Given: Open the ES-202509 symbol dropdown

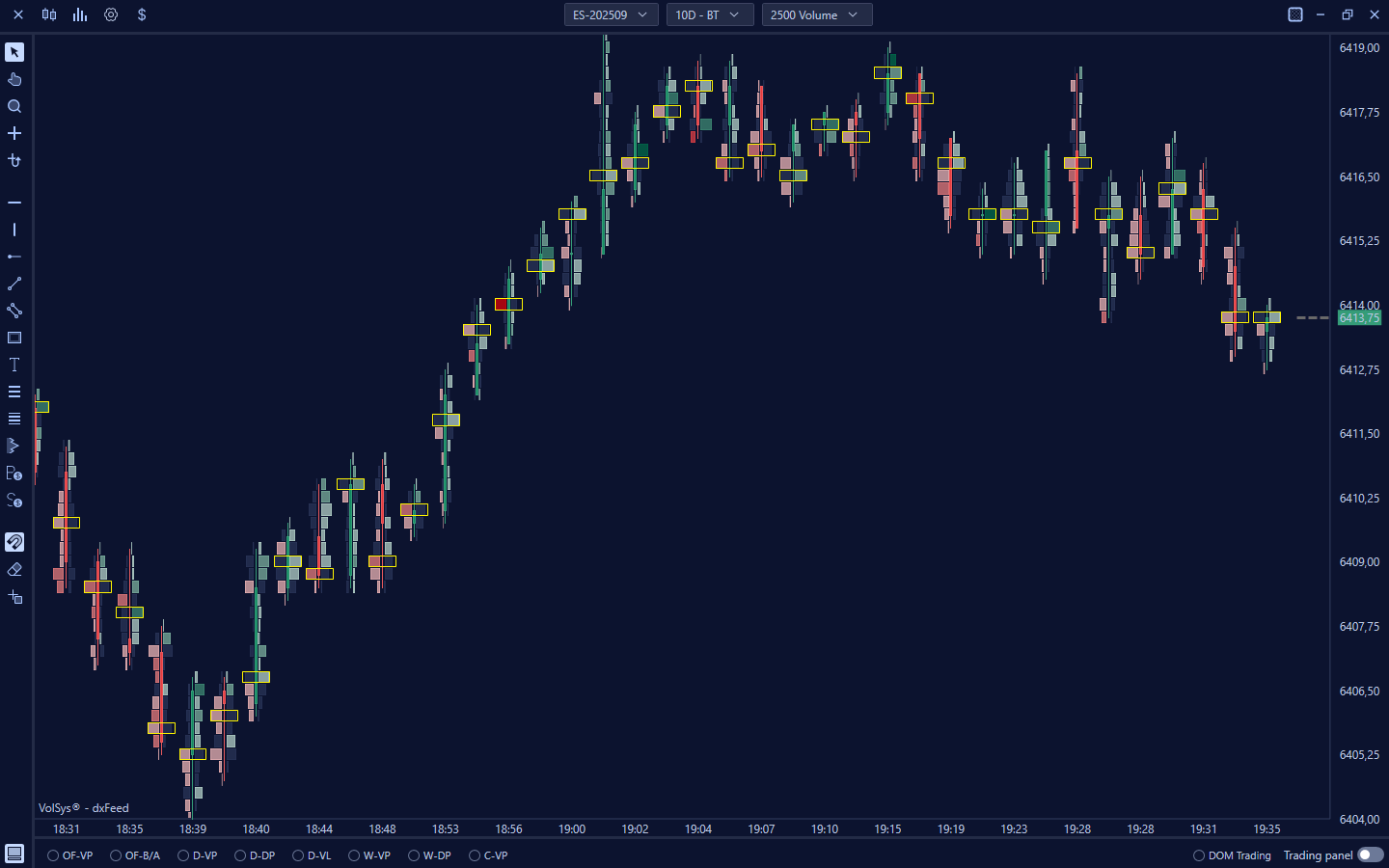Looking at the screenshot, I should coord(611,14).
